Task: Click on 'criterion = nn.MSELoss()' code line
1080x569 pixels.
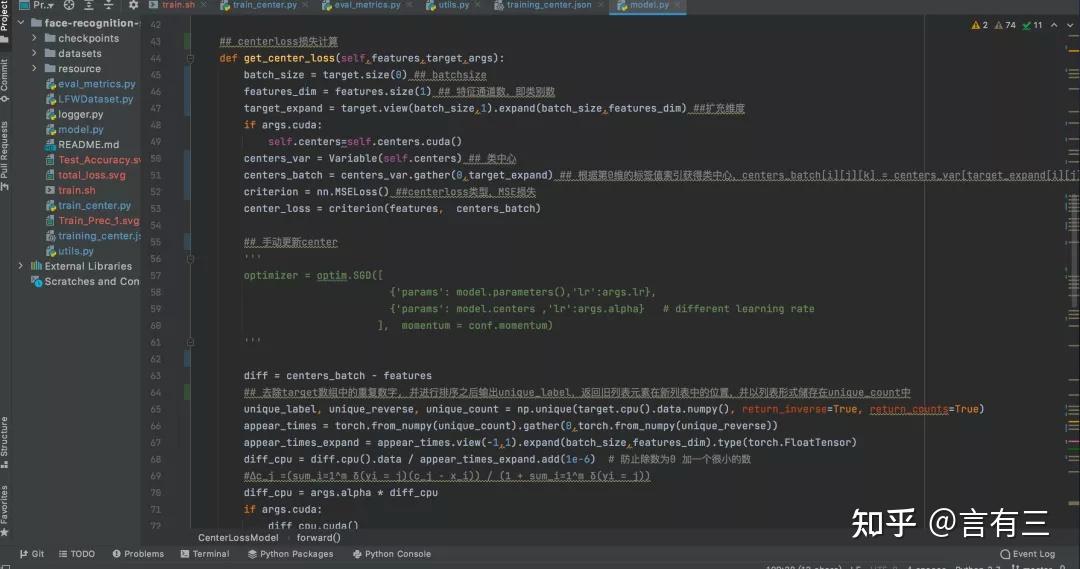Action: [316, 192]
